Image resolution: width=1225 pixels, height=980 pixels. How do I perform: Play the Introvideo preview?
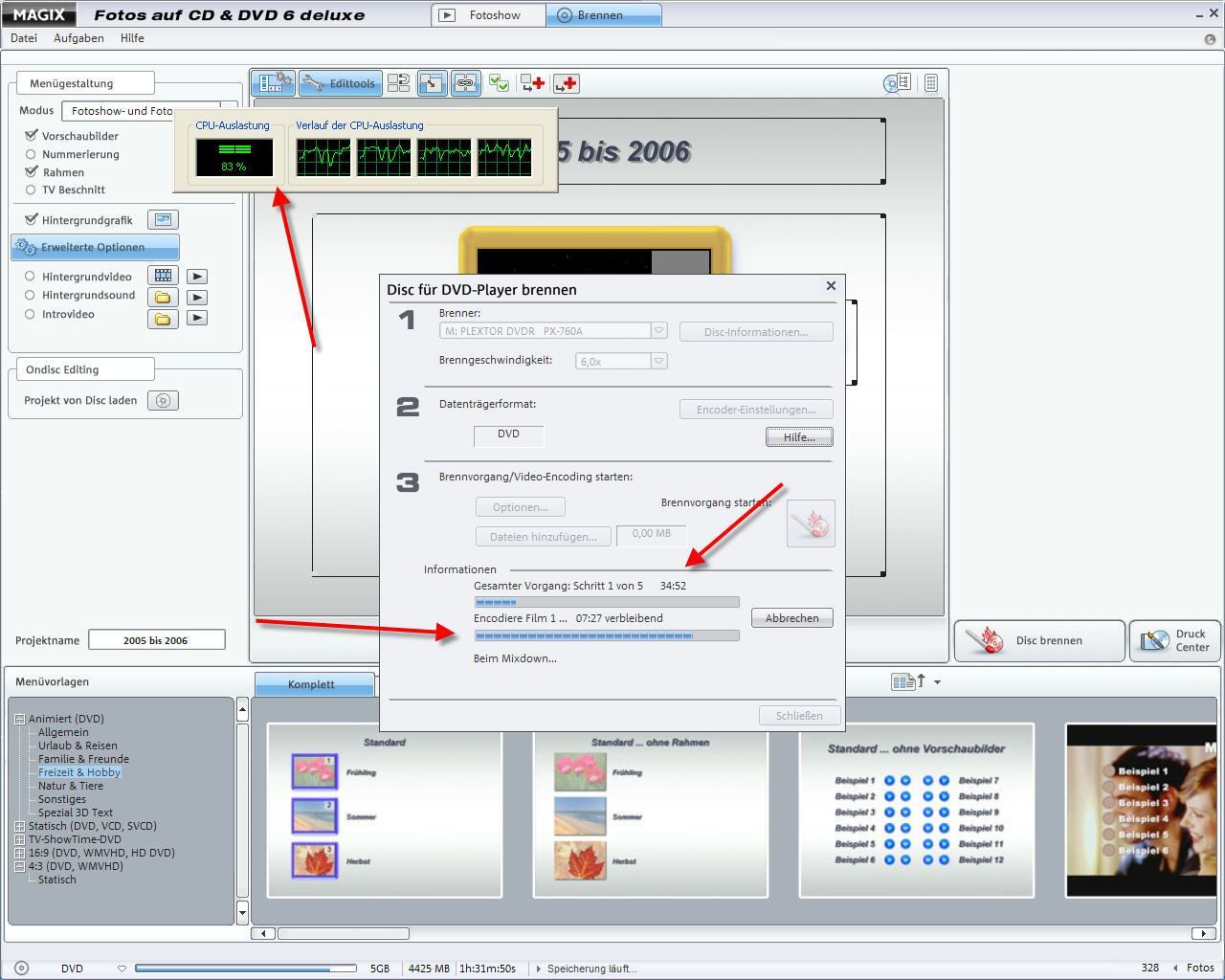click(197, 318)
